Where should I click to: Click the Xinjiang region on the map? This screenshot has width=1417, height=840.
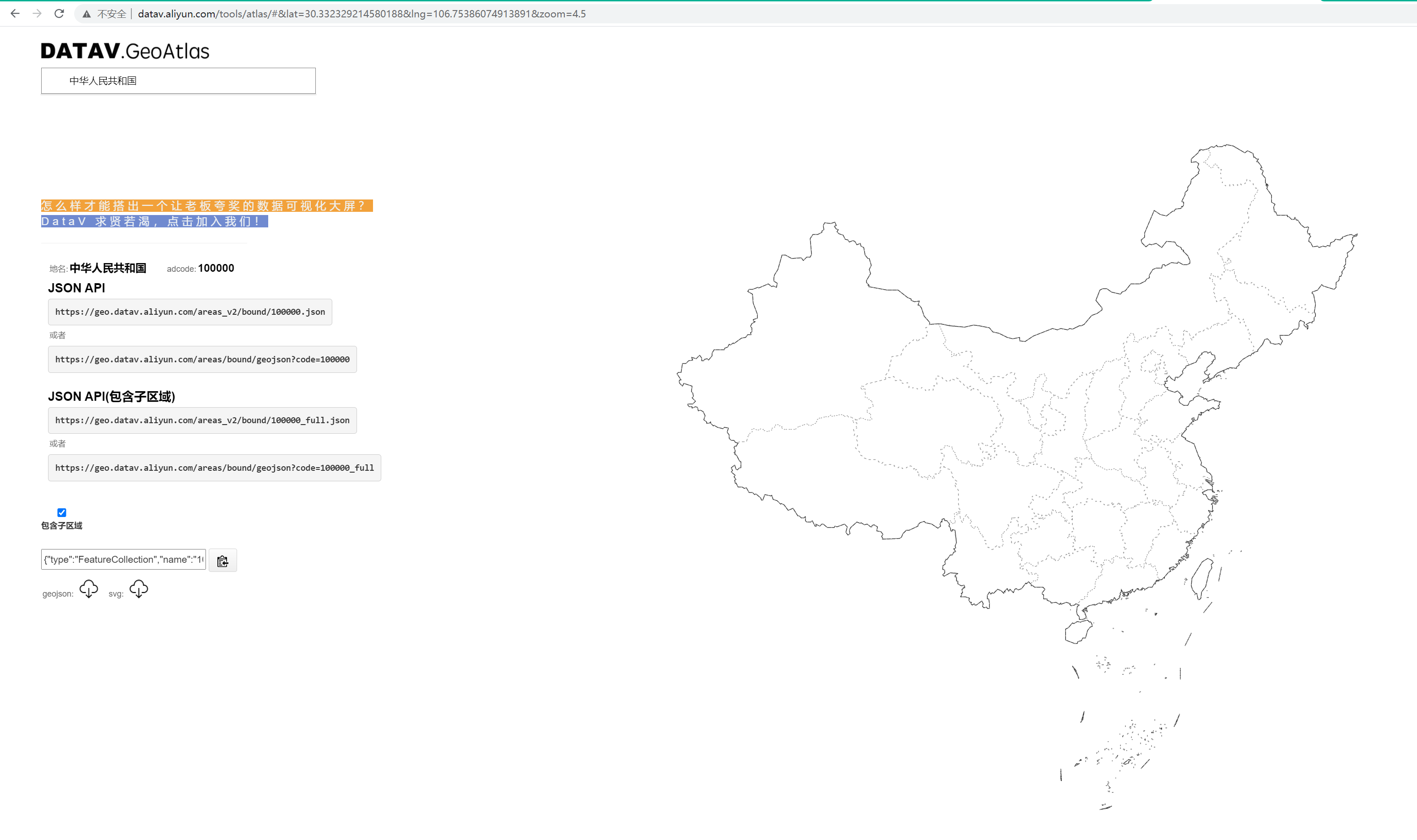click(804, 351)
